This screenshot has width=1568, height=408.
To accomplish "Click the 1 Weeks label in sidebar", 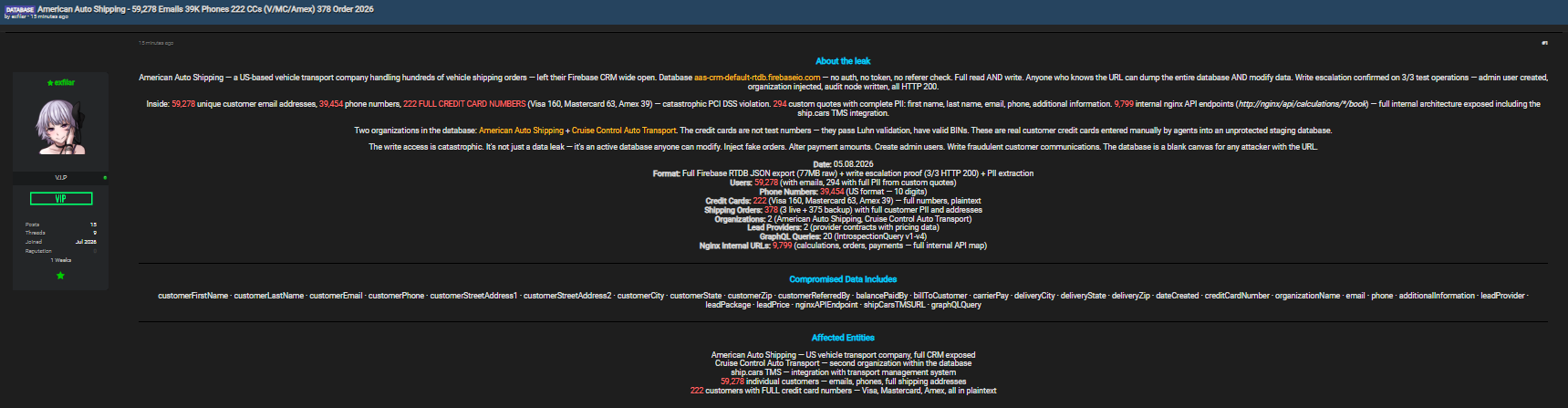I will [61, 260].
